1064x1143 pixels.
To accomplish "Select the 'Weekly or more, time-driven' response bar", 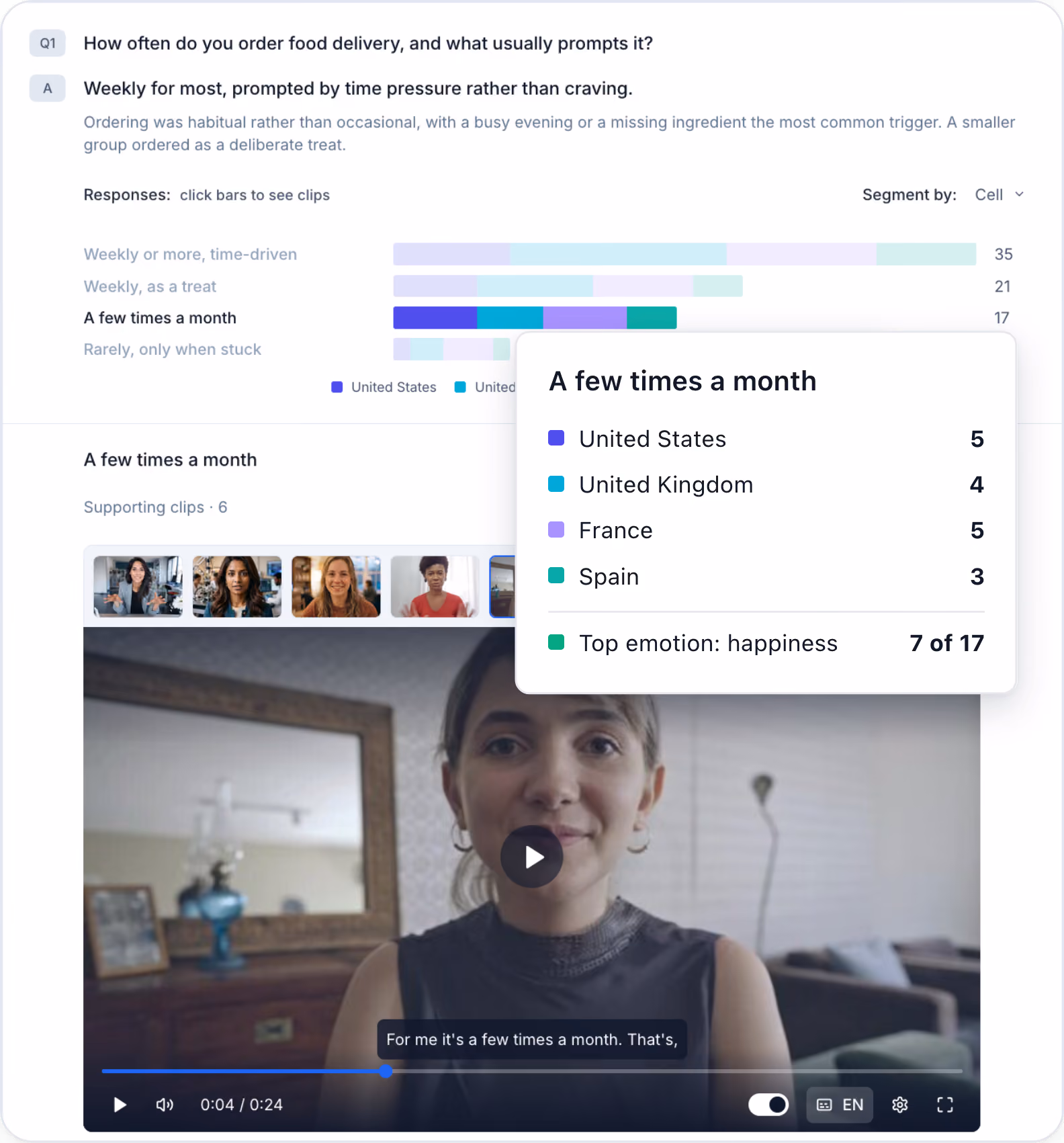I will pos(684,254).
